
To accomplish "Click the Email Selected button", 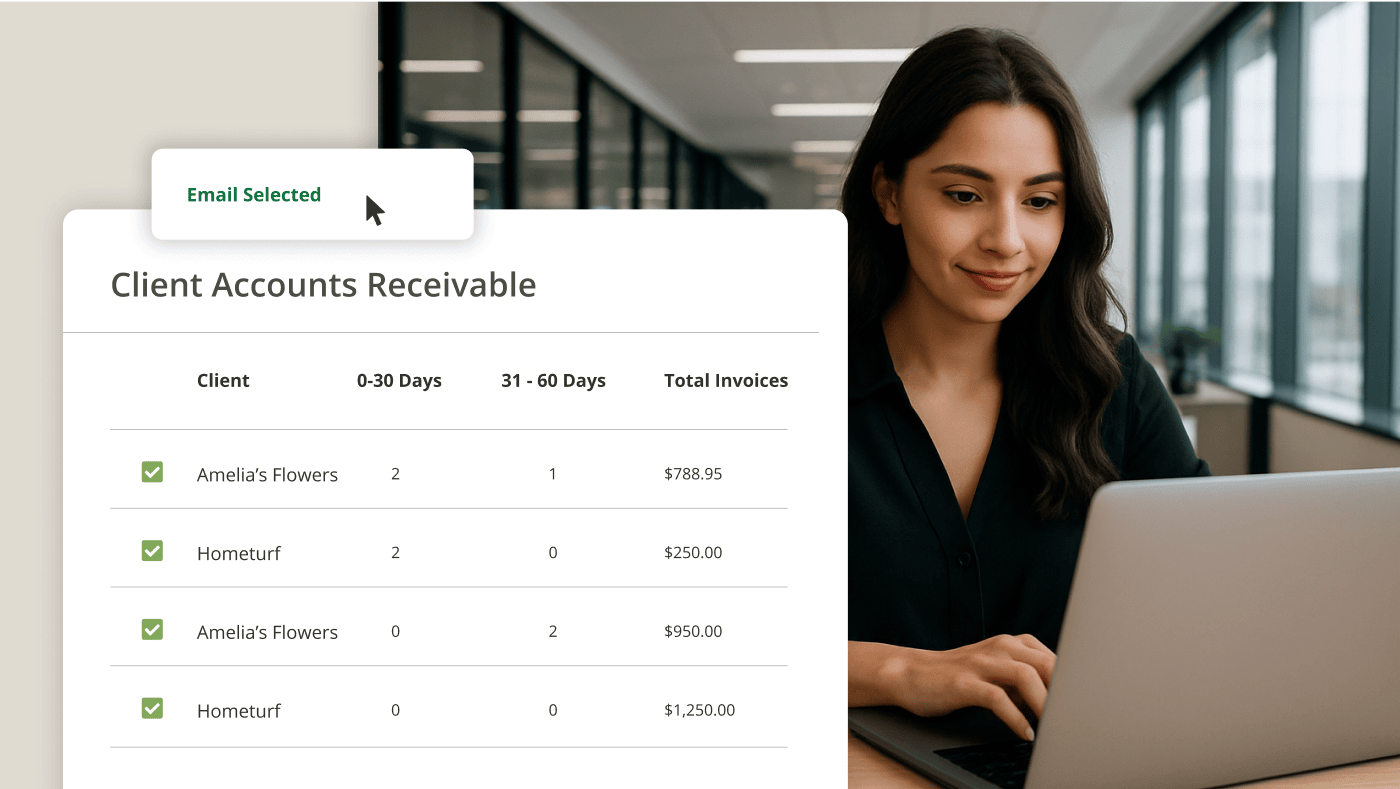I will pyautogui.click(x=312, y=195).
